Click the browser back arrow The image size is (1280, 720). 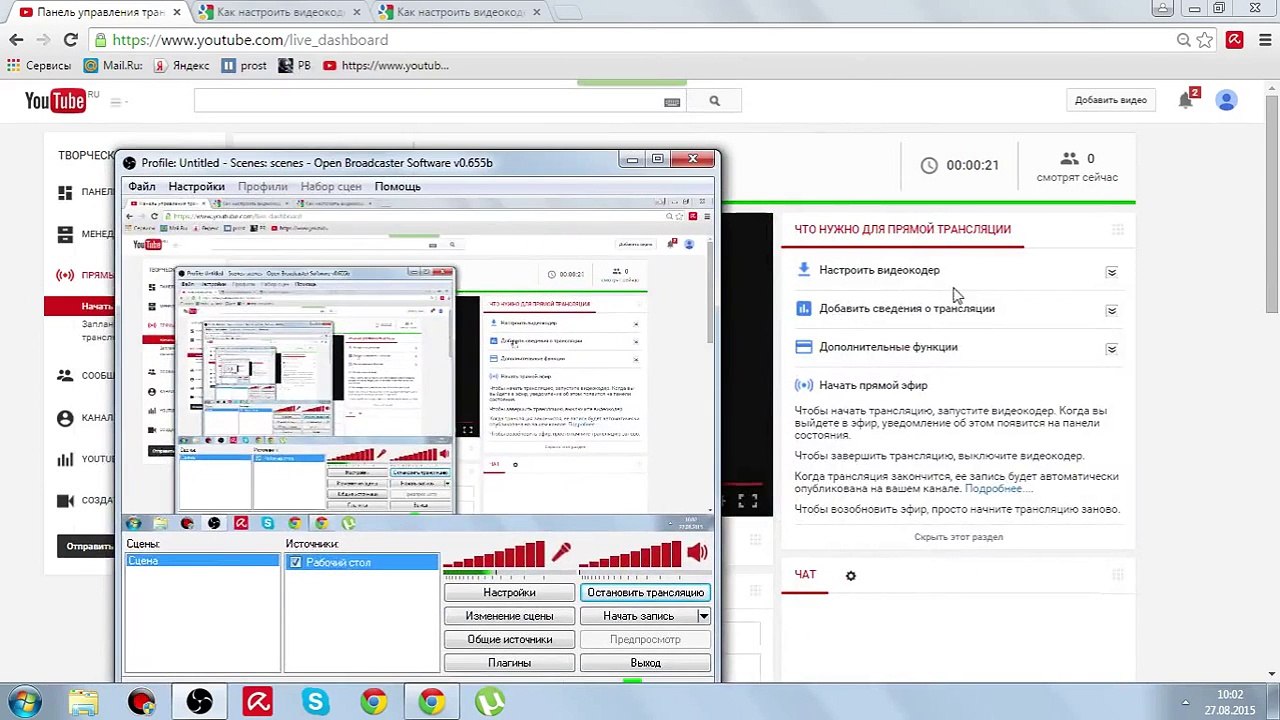click(x=16, y=40)
